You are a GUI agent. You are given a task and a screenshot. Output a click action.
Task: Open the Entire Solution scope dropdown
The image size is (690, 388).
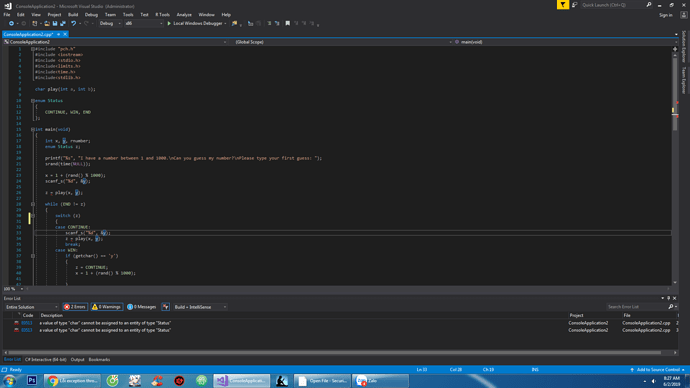pos(31,307)
